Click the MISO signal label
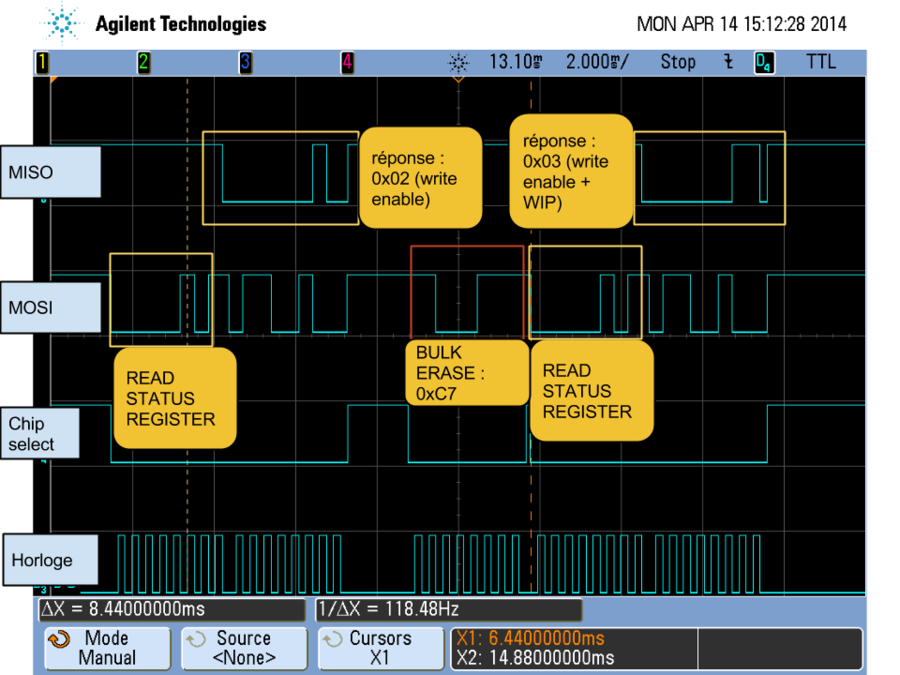 click(x=51, y=173)
